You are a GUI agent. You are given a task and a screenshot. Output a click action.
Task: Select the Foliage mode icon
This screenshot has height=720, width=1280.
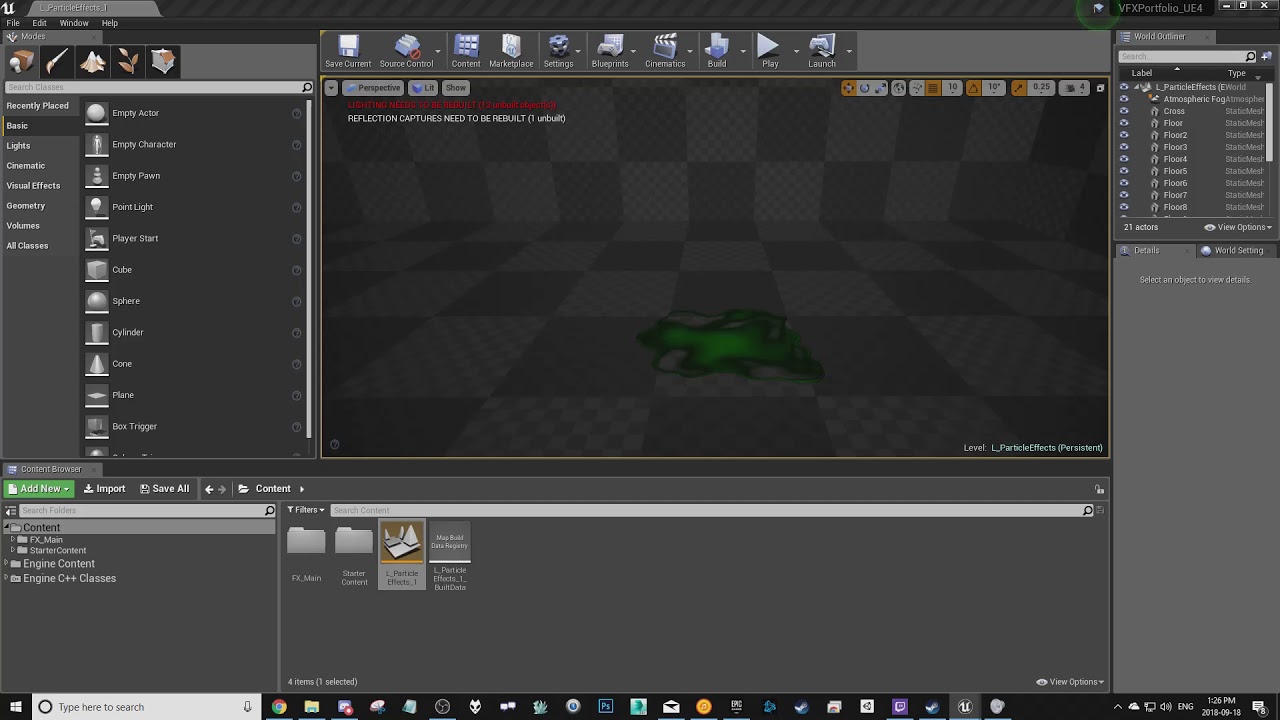[128, 62]
